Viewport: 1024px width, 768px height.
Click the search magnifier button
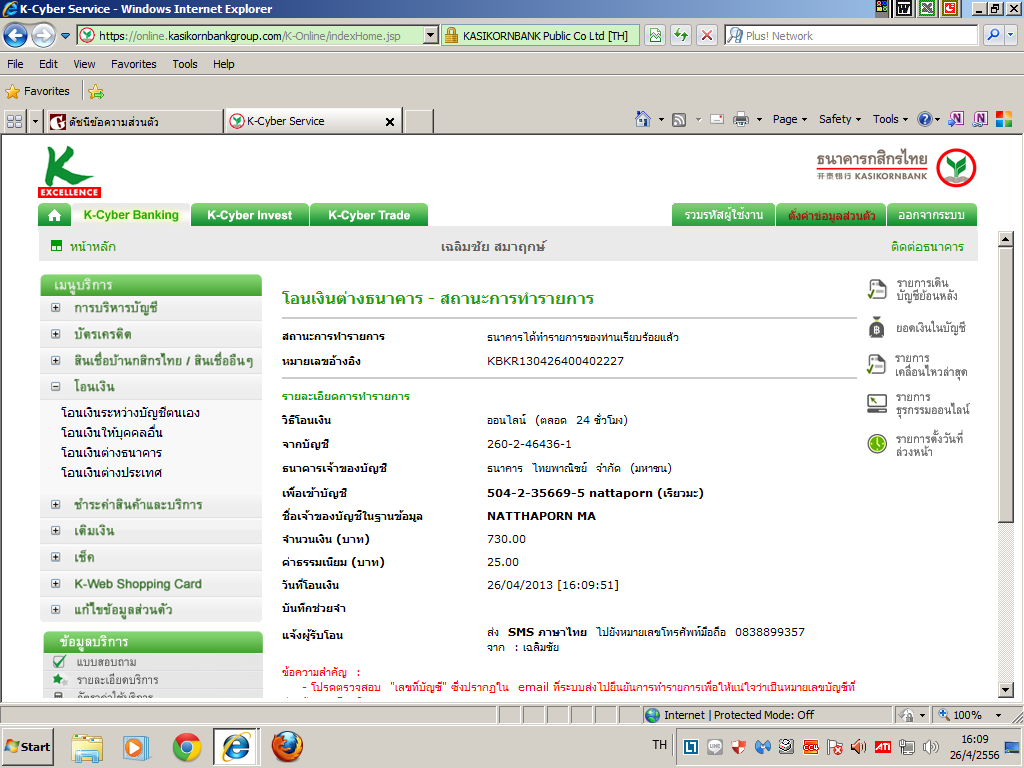point(993,35)
